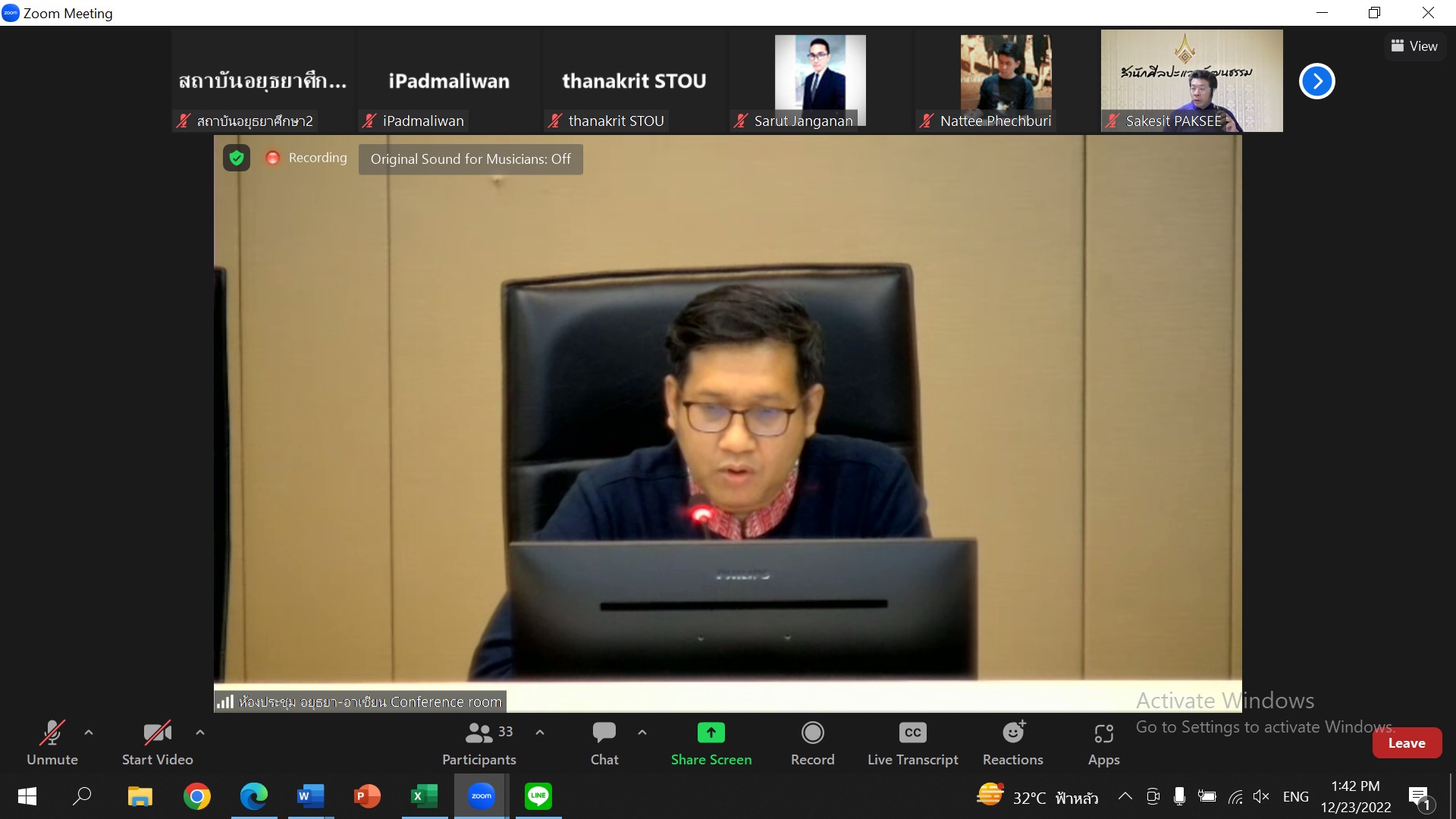This screenshot has height=819, width=1456.
Task: Select the thanakrit STOU participant tile
Action: tap(635, 81)
